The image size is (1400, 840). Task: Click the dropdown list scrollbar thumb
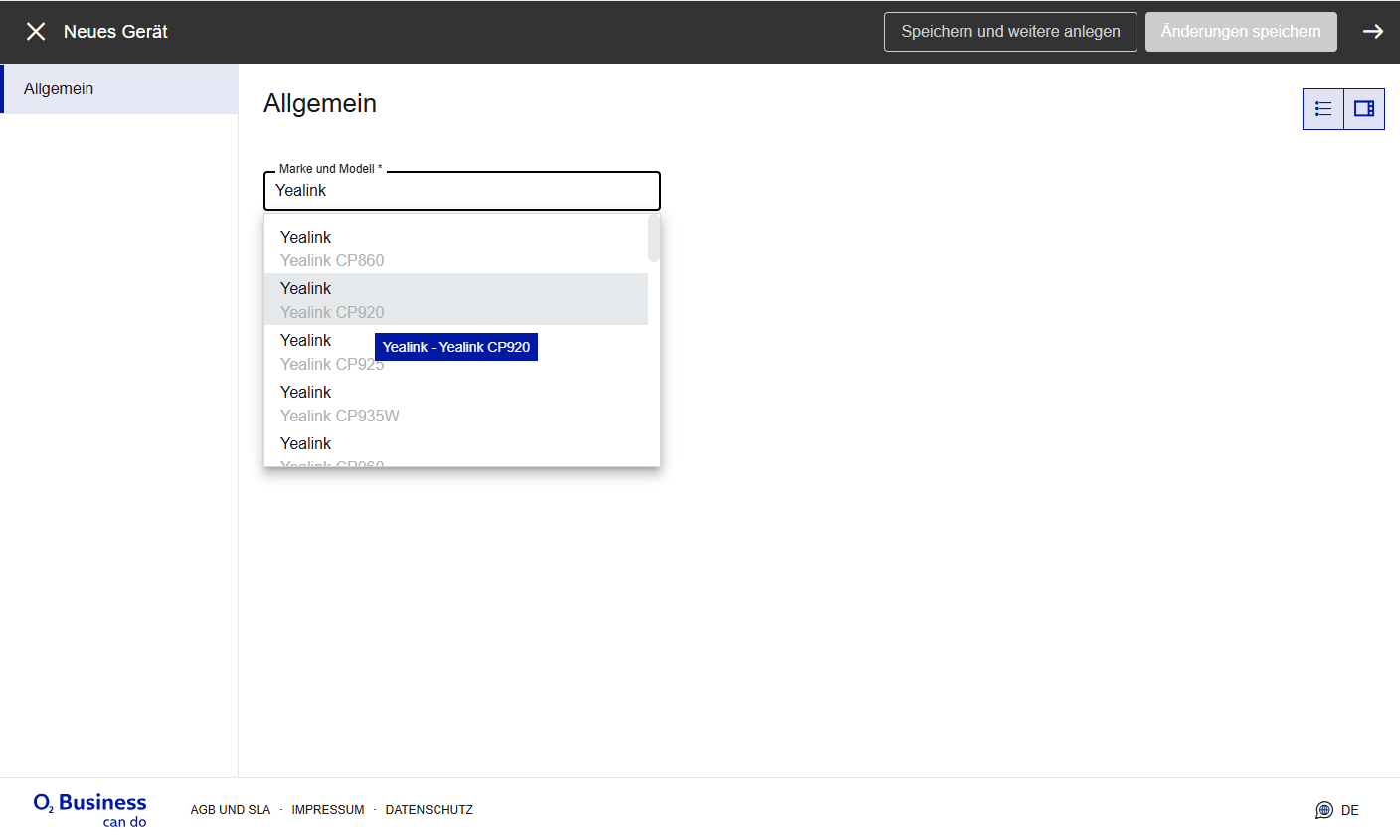click(x=654, y=239)
